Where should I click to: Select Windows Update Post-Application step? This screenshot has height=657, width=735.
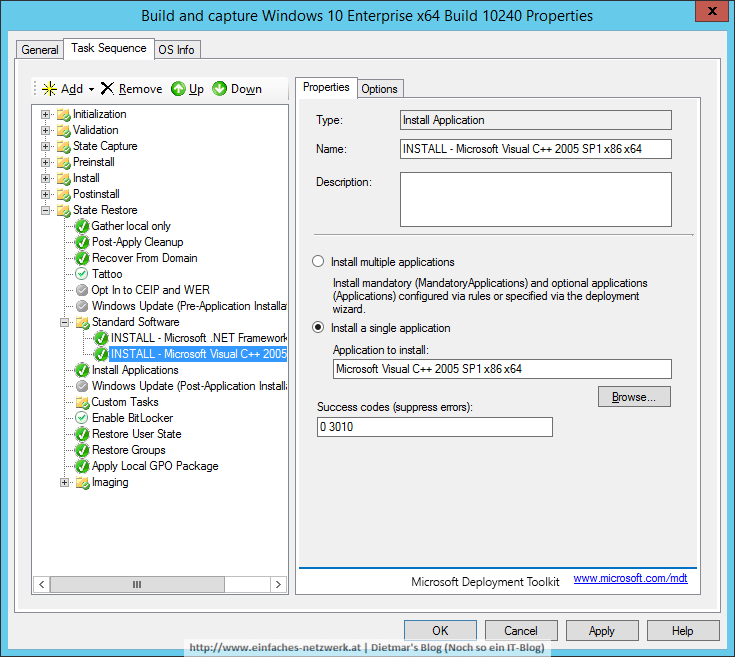(x=189, y=386)
